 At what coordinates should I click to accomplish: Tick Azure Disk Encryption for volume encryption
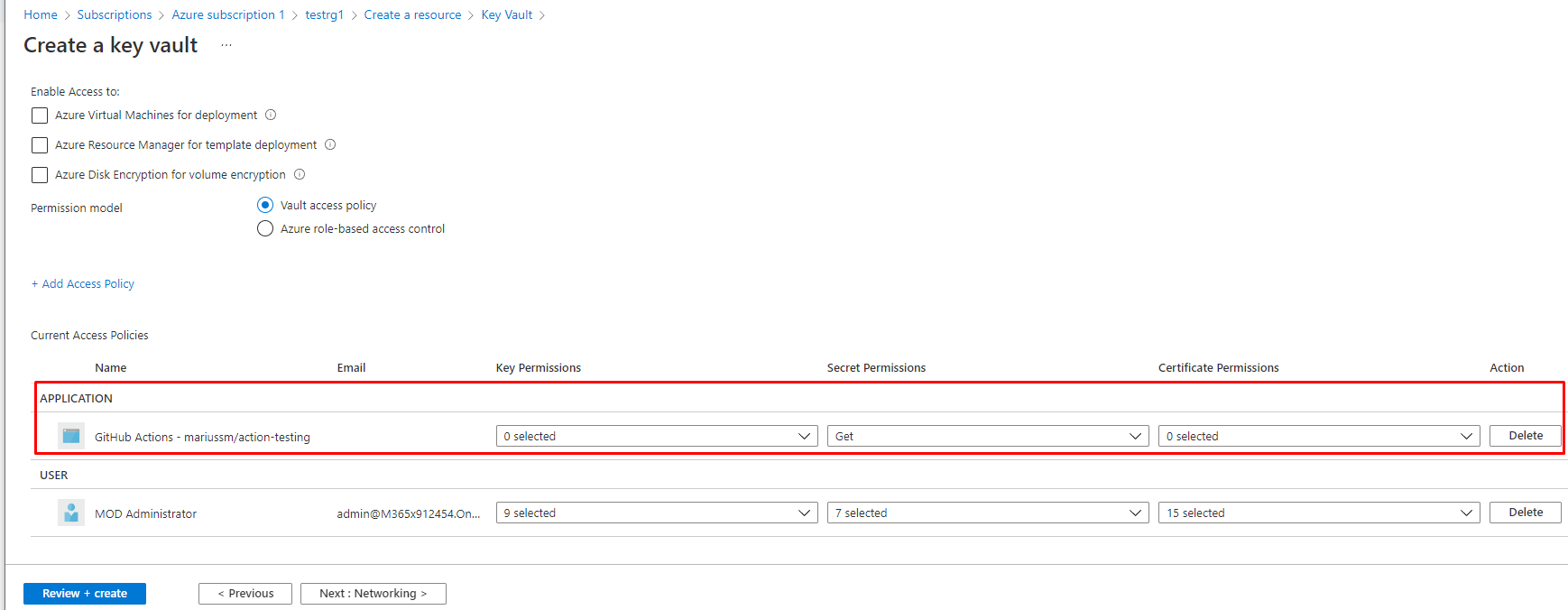pos(40,175)
